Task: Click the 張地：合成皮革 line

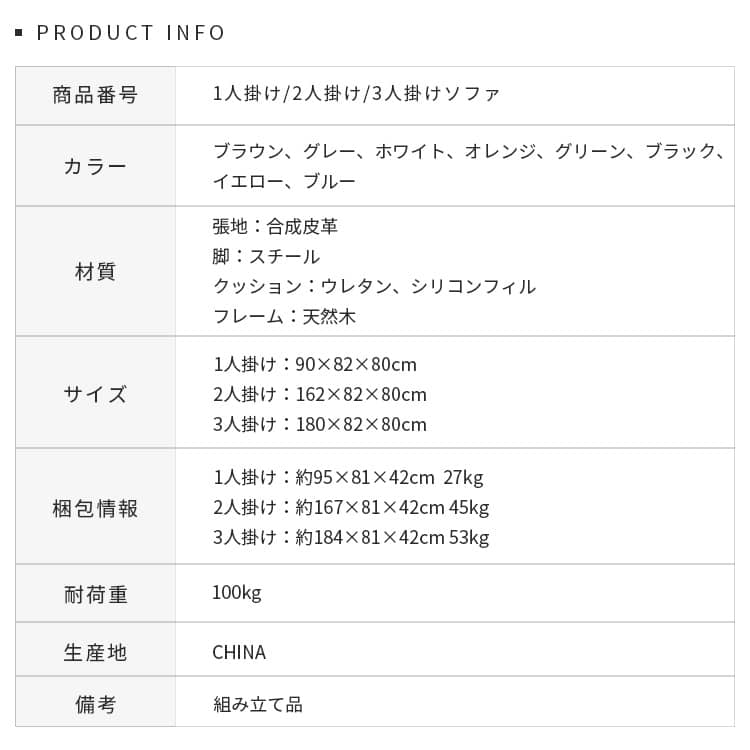Action: click(275, 226)
